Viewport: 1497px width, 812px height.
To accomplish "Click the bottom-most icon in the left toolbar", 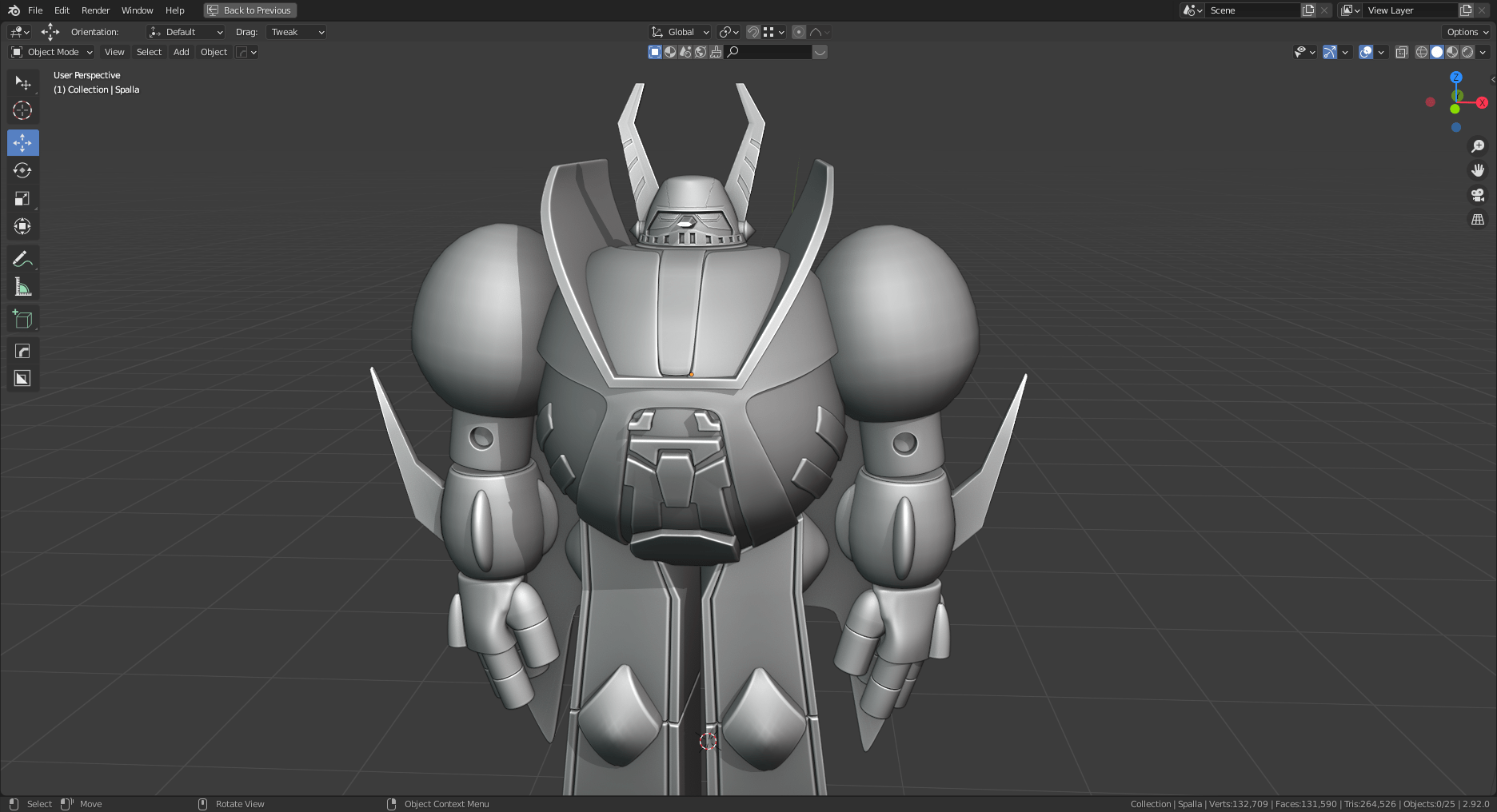I will point(23,378).
